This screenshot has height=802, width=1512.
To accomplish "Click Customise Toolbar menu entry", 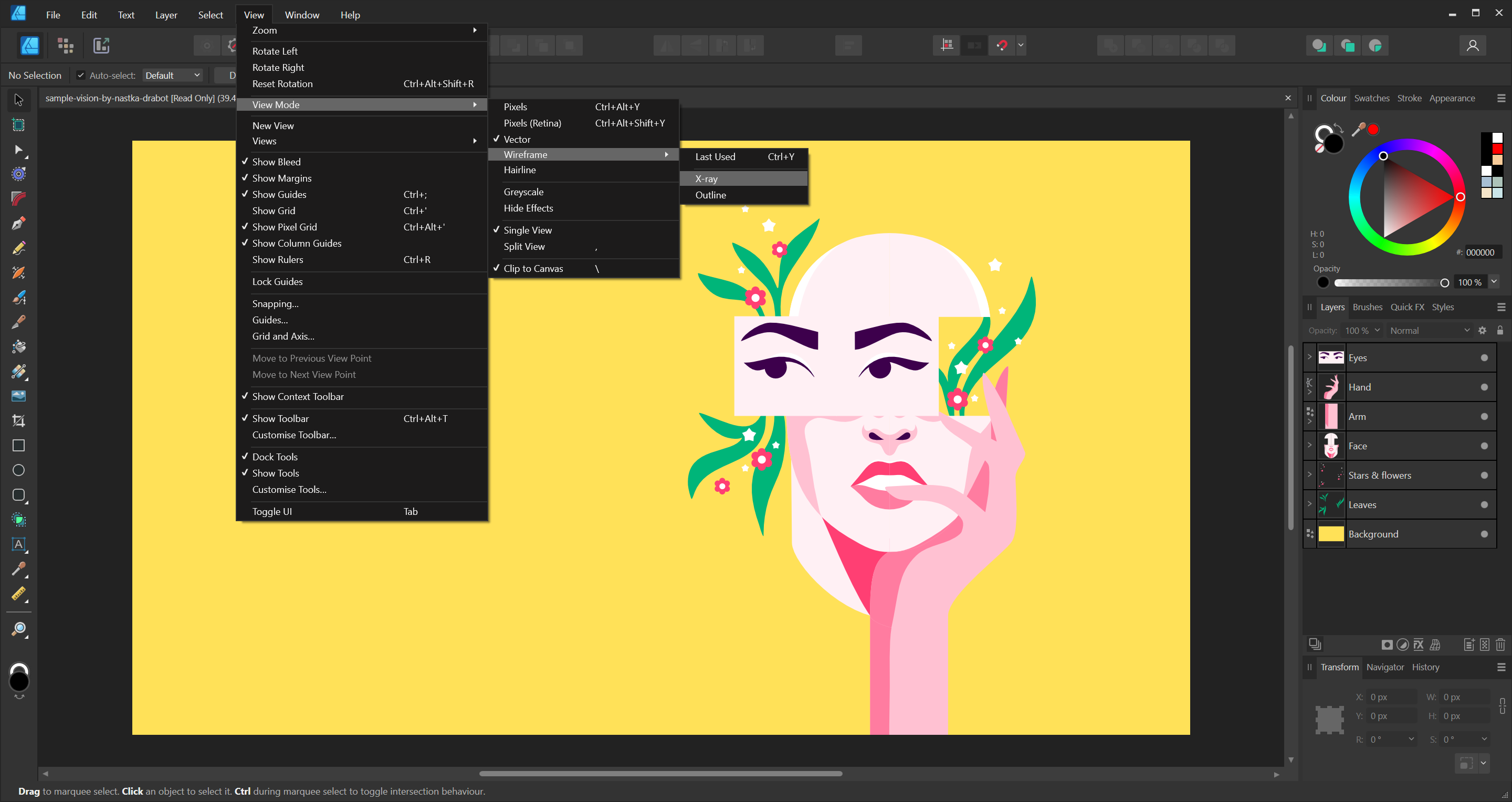I will click(294, 435).
